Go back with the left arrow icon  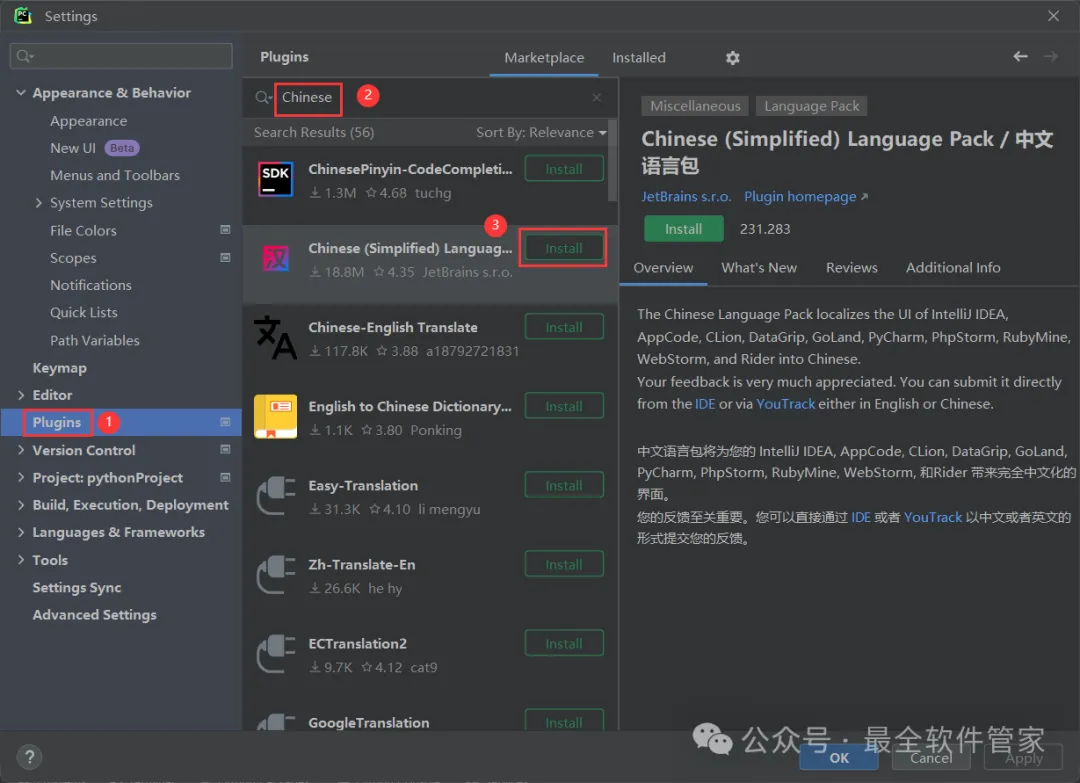1020,56
